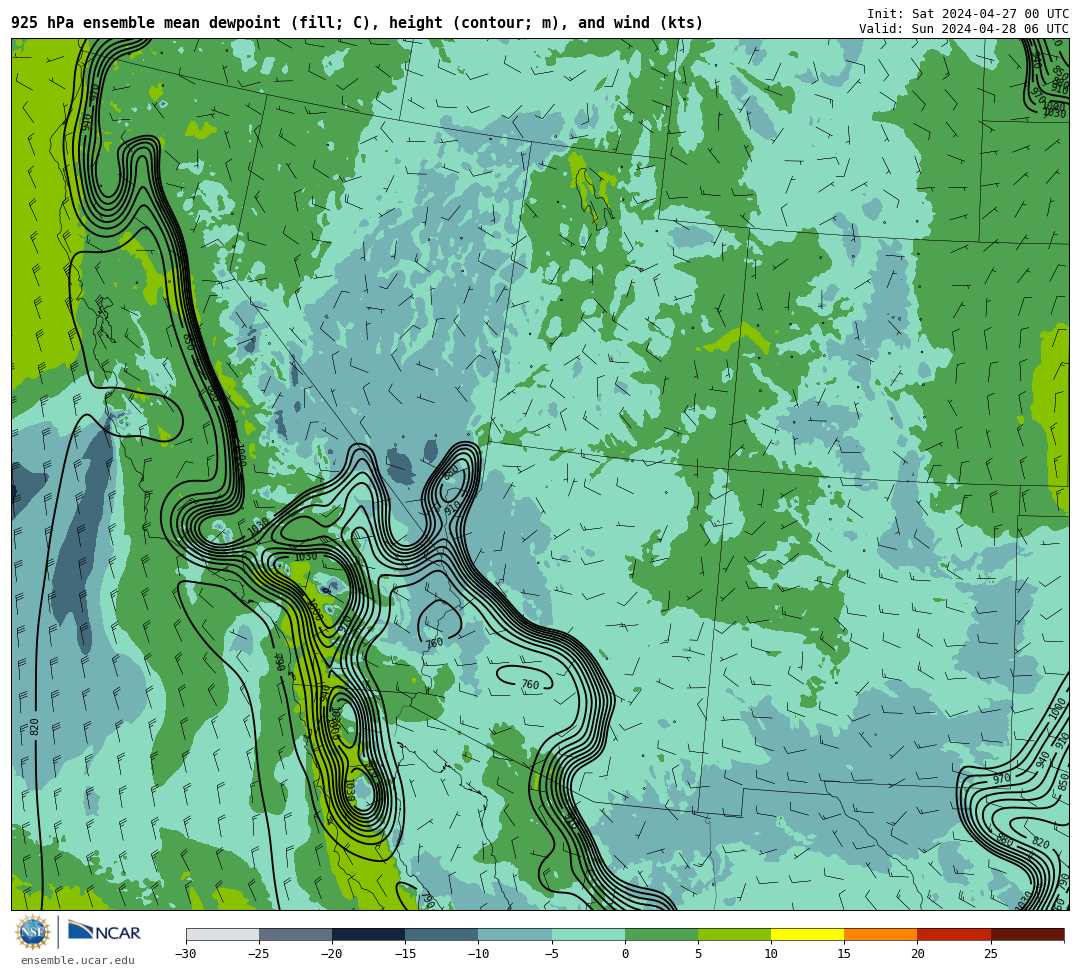
Task: Click the 820 contour label at left edge
Action: (34, 726)
